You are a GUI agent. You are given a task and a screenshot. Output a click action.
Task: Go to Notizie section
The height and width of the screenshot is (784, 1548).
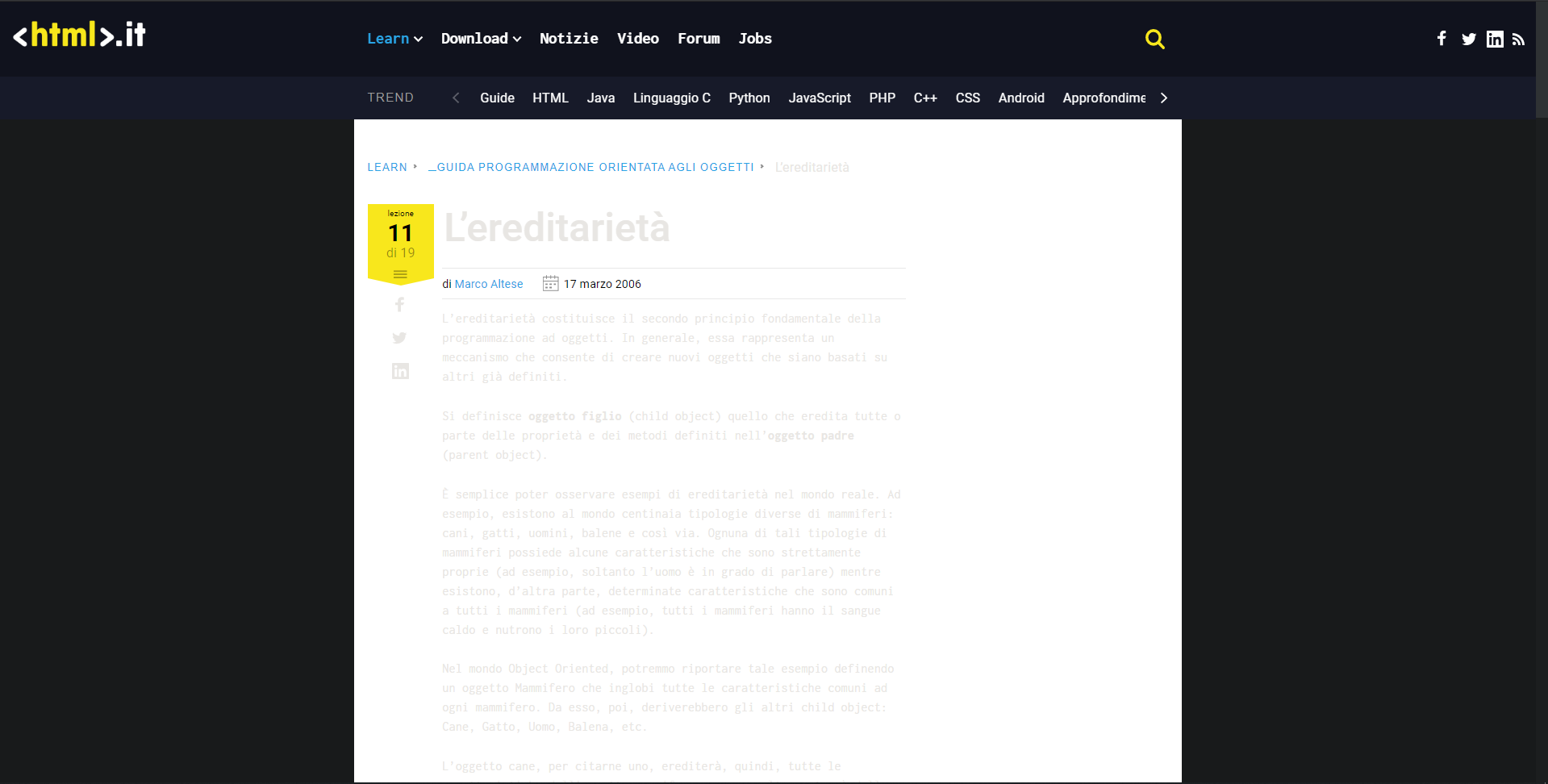569,39
